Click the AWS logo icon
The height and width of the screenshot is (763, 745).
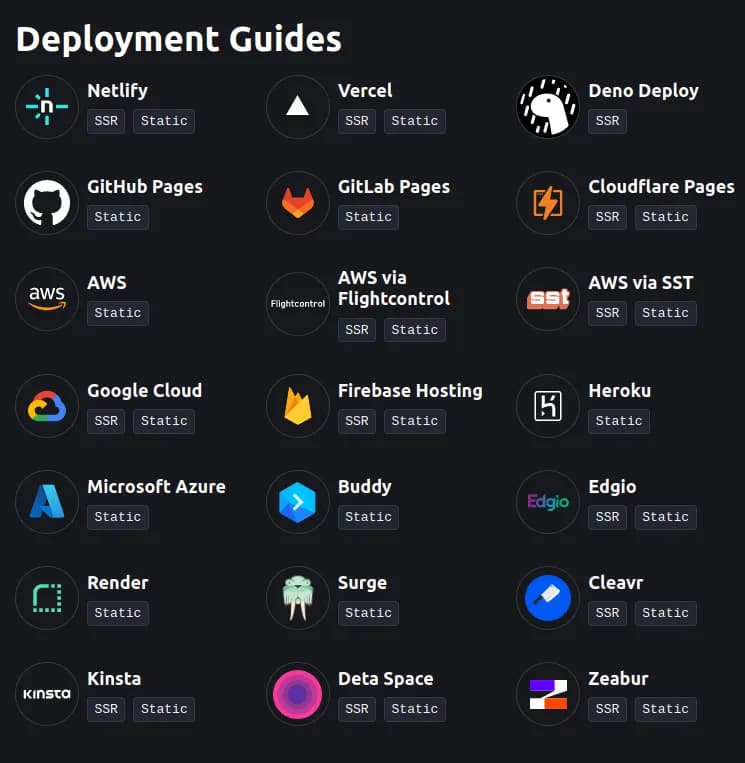point(47,298)
